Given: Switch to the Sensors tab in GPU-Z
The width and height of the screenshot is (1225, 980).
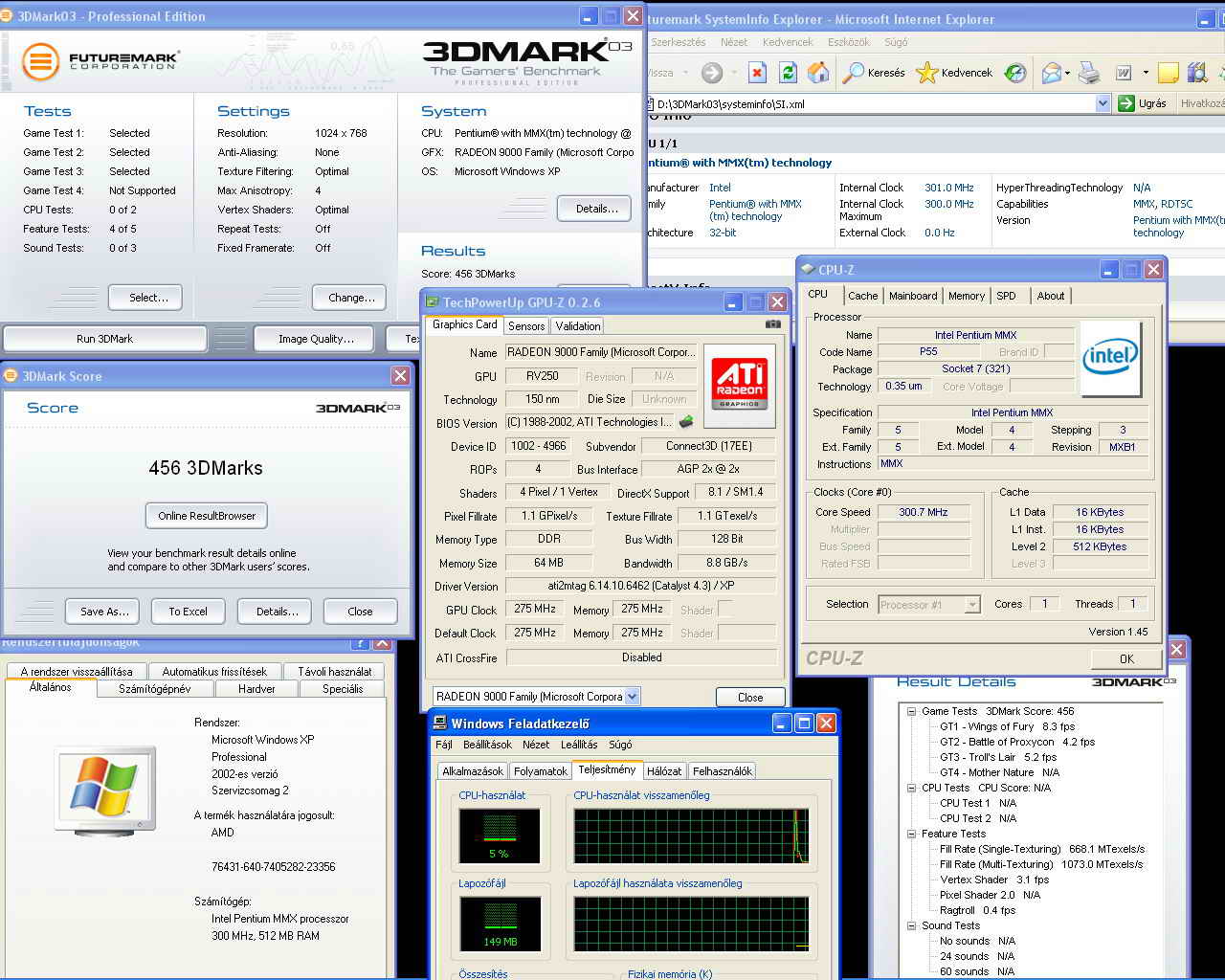Looking at the screenshot, I should [x=526, y=326].
